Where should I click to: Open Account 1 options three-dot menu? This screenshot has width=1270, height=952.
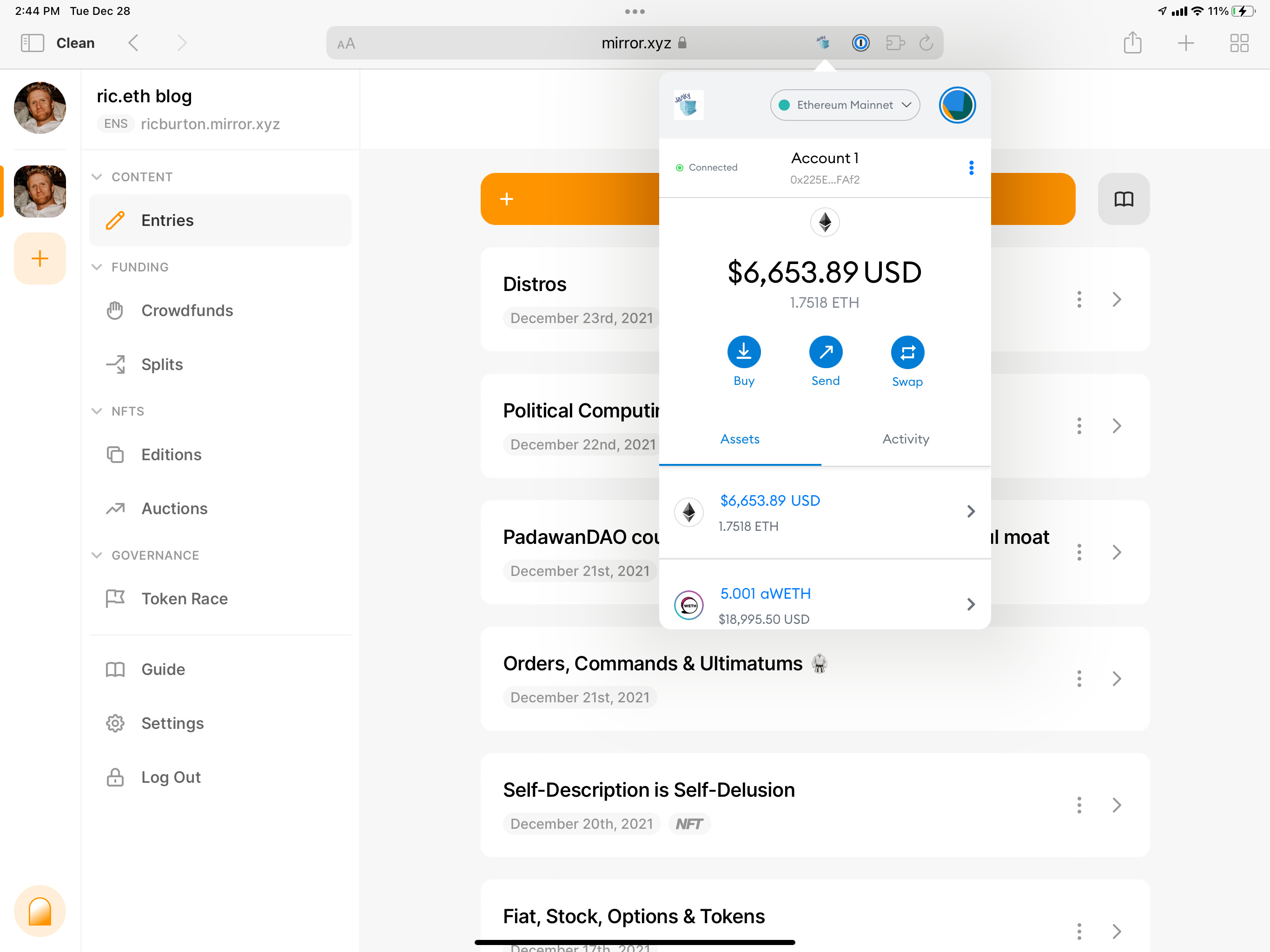click(971, 168)
